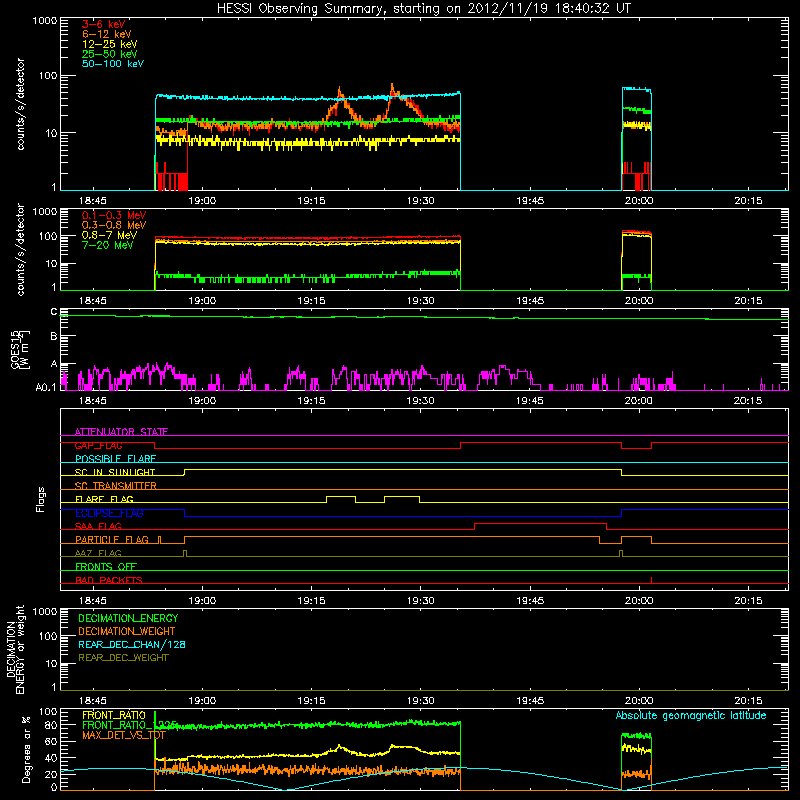This screenshot has height=800, width=800.
Task: Click the second orange flare peak near 19:26
Action: (x=392, y=89)
